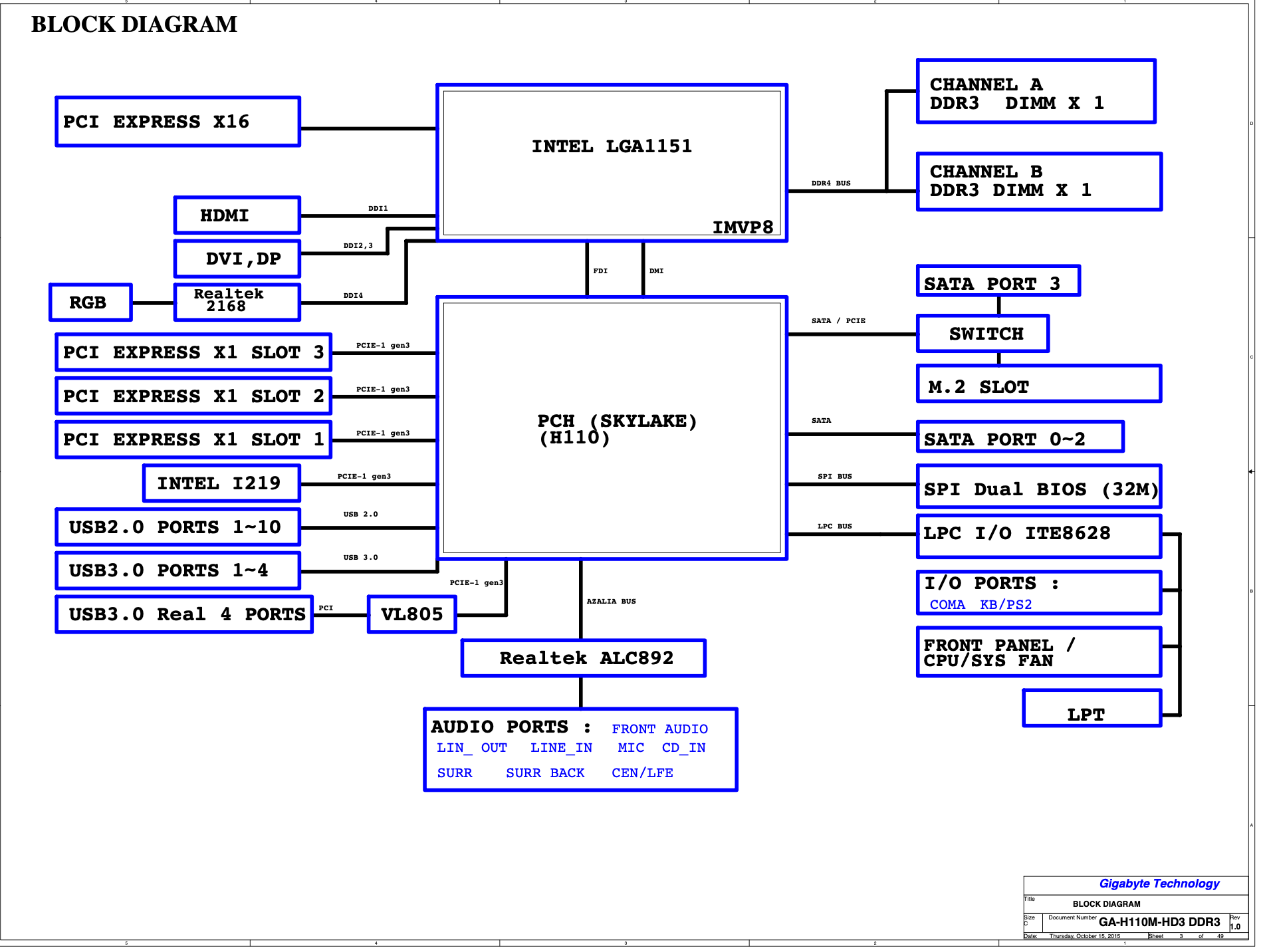Image resolution: width=1263 pixels, height=952 pixels.
Task: Select the SATA / PCIE label
Action: (838, 320)
